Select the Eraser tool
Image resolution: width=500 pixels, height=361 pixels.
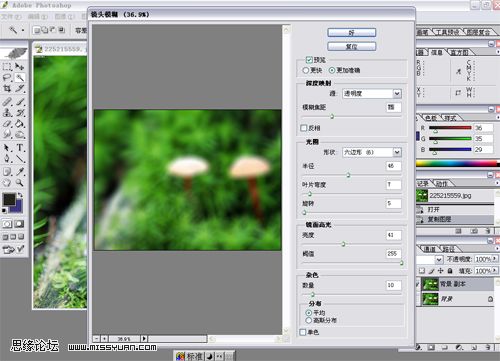(x=7, y=124)
